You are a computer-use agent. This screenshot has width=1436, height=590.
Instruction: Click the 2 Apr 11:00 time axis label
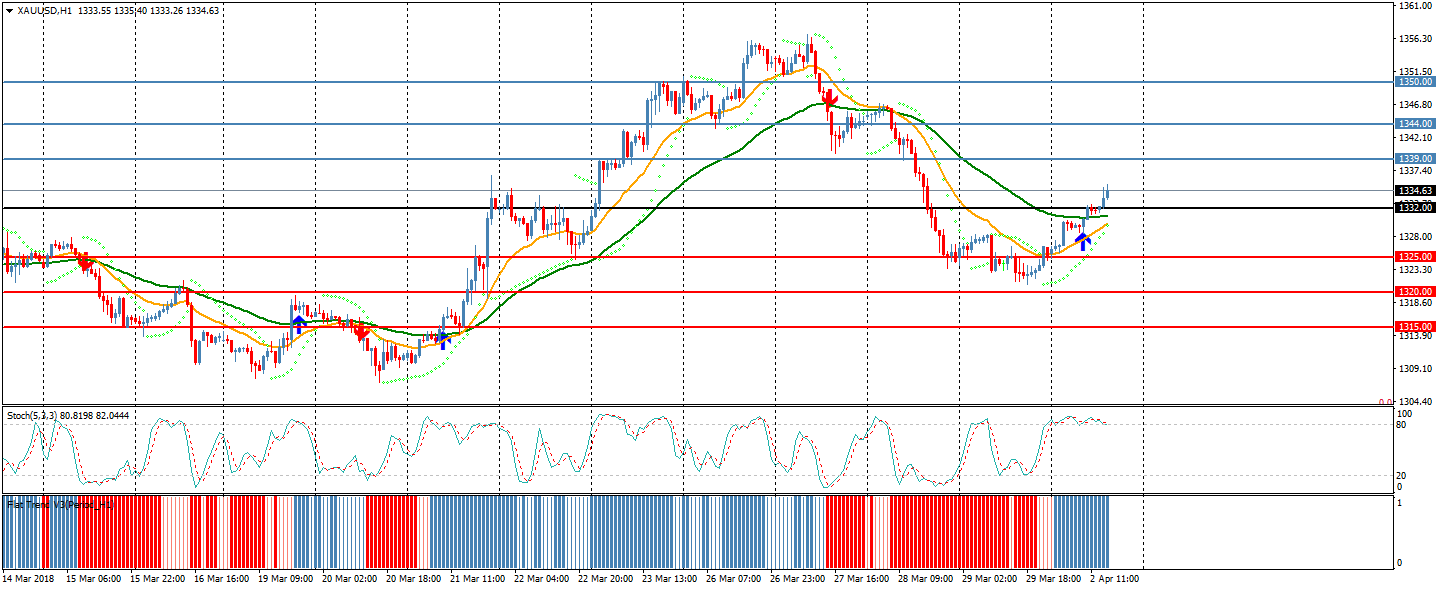pyautogui.click(x=1112, y=578)
